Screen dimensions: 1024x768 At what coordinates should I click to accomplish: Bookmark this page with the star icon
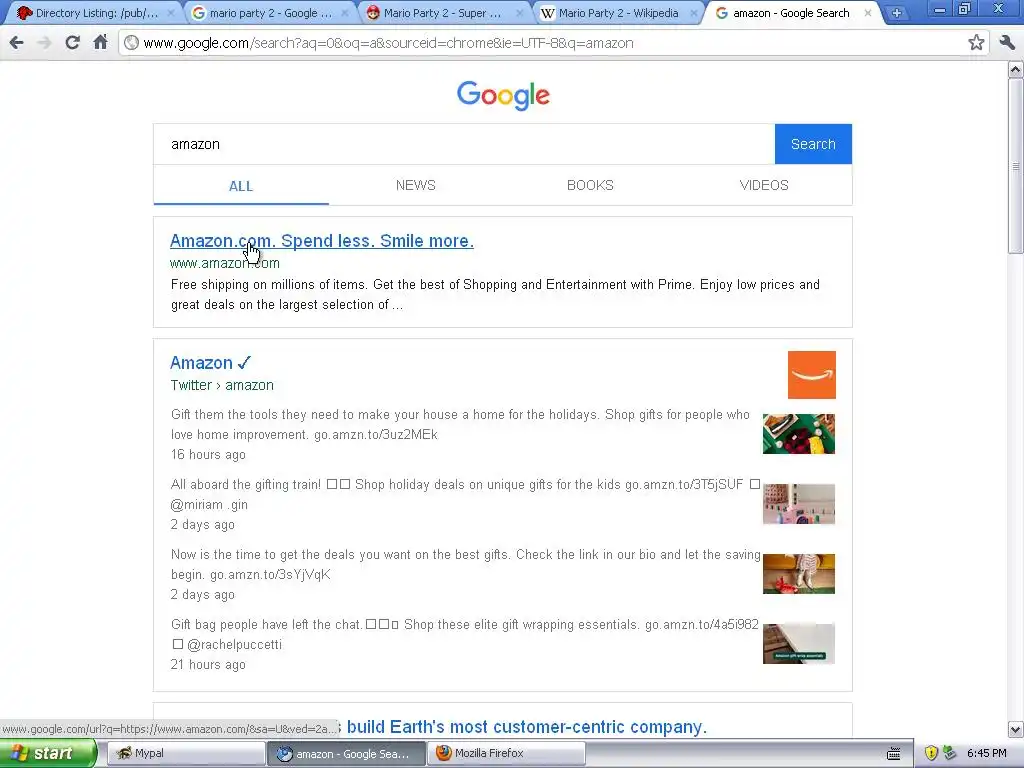[x=976, y=43]
